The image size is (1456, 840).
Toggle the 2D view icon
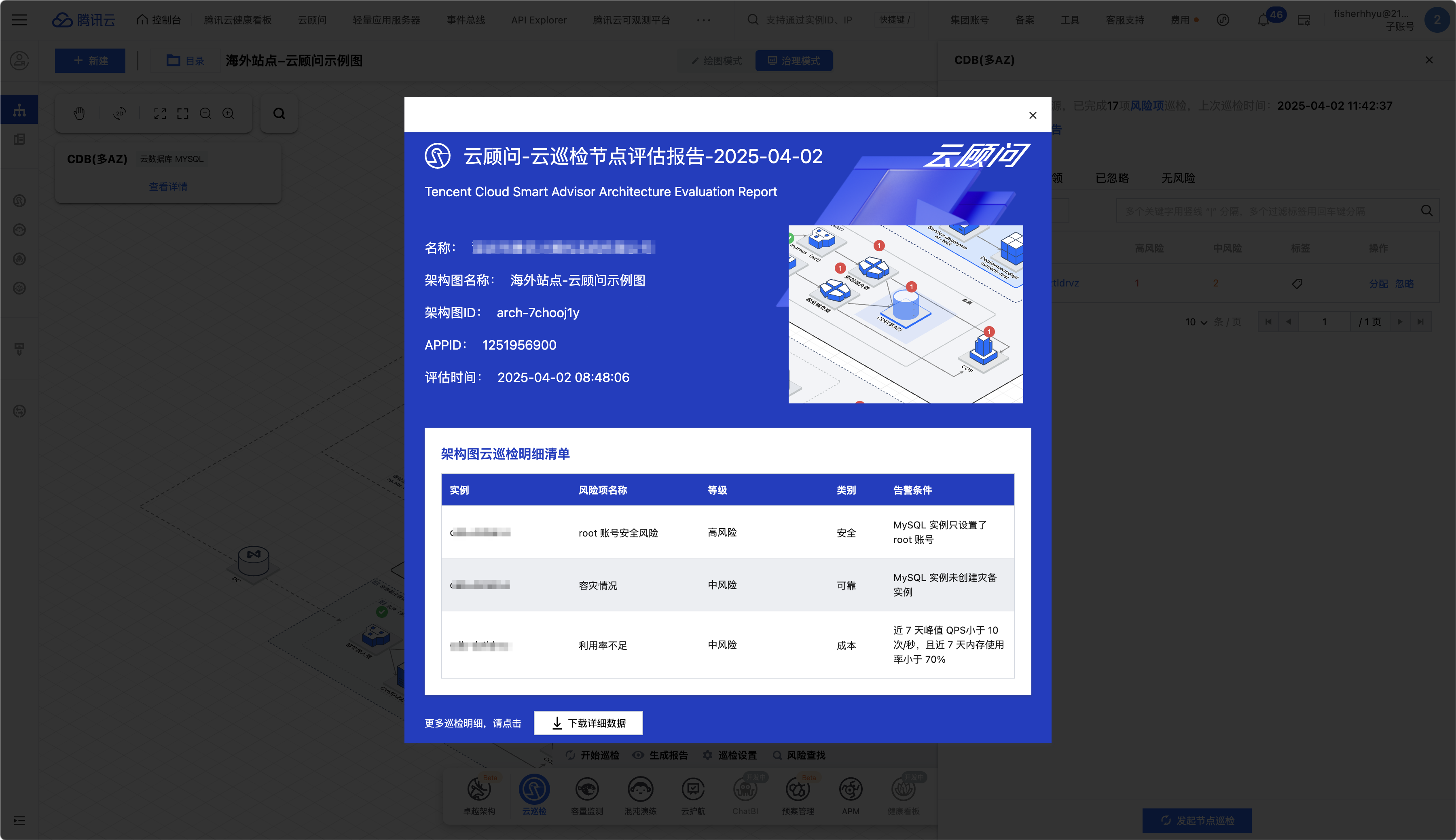tap(119, 114)
